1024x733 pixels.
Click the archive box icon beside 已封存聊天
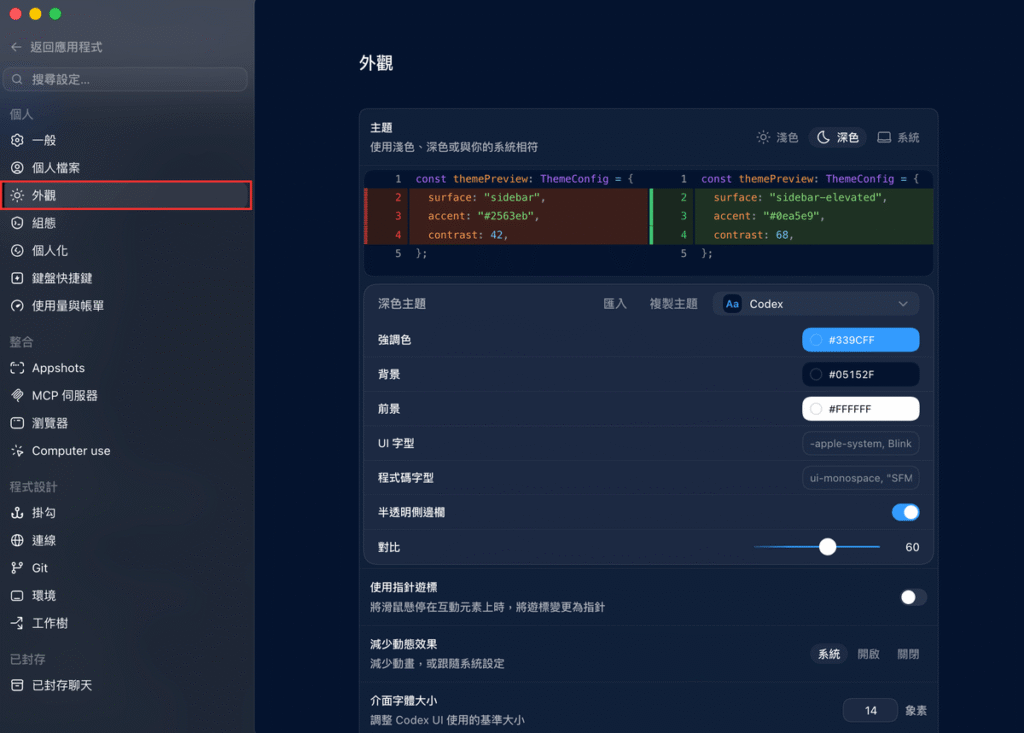[x=18, y=685]
